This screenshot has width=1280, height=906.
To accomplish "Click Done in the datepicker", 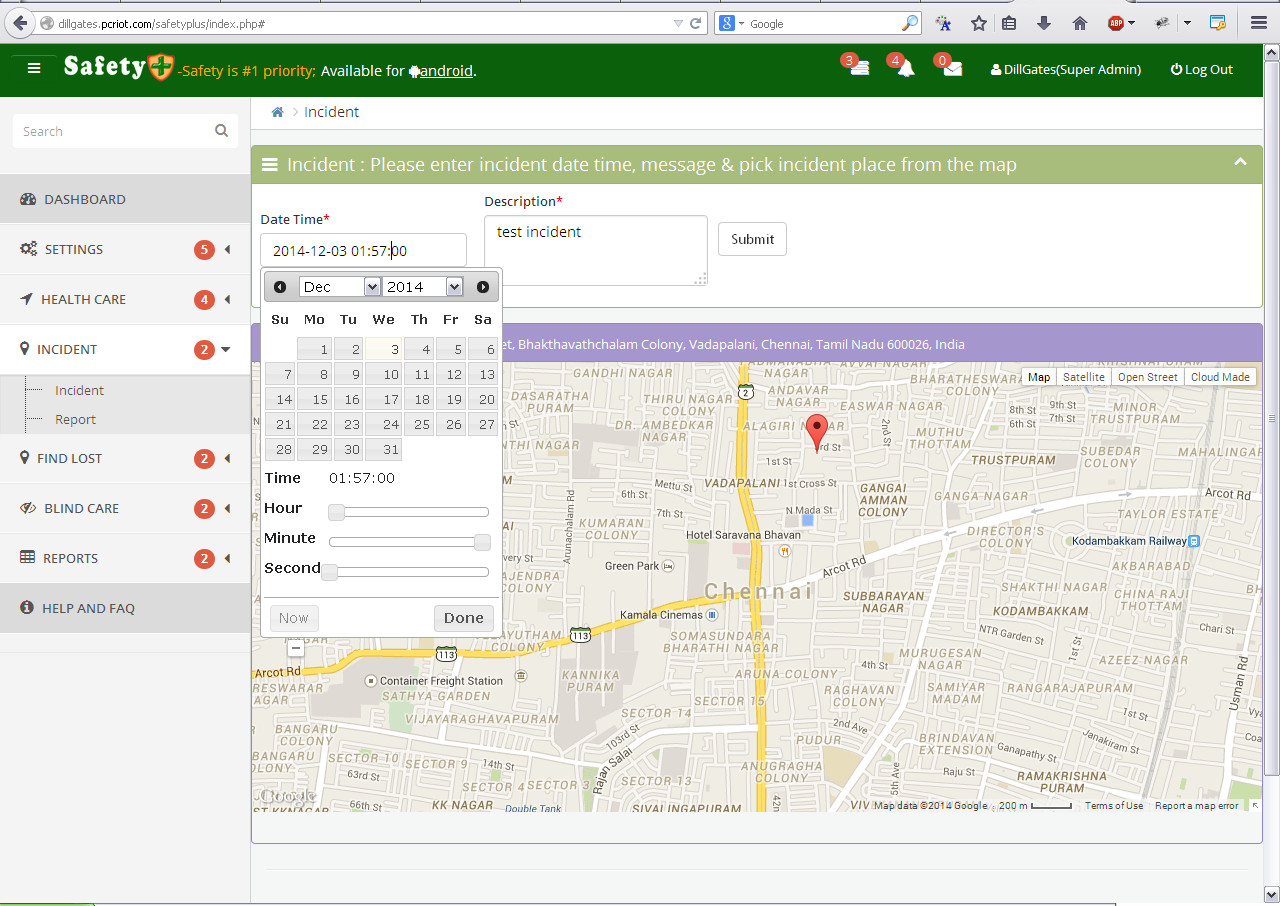I will pos(464,618).
